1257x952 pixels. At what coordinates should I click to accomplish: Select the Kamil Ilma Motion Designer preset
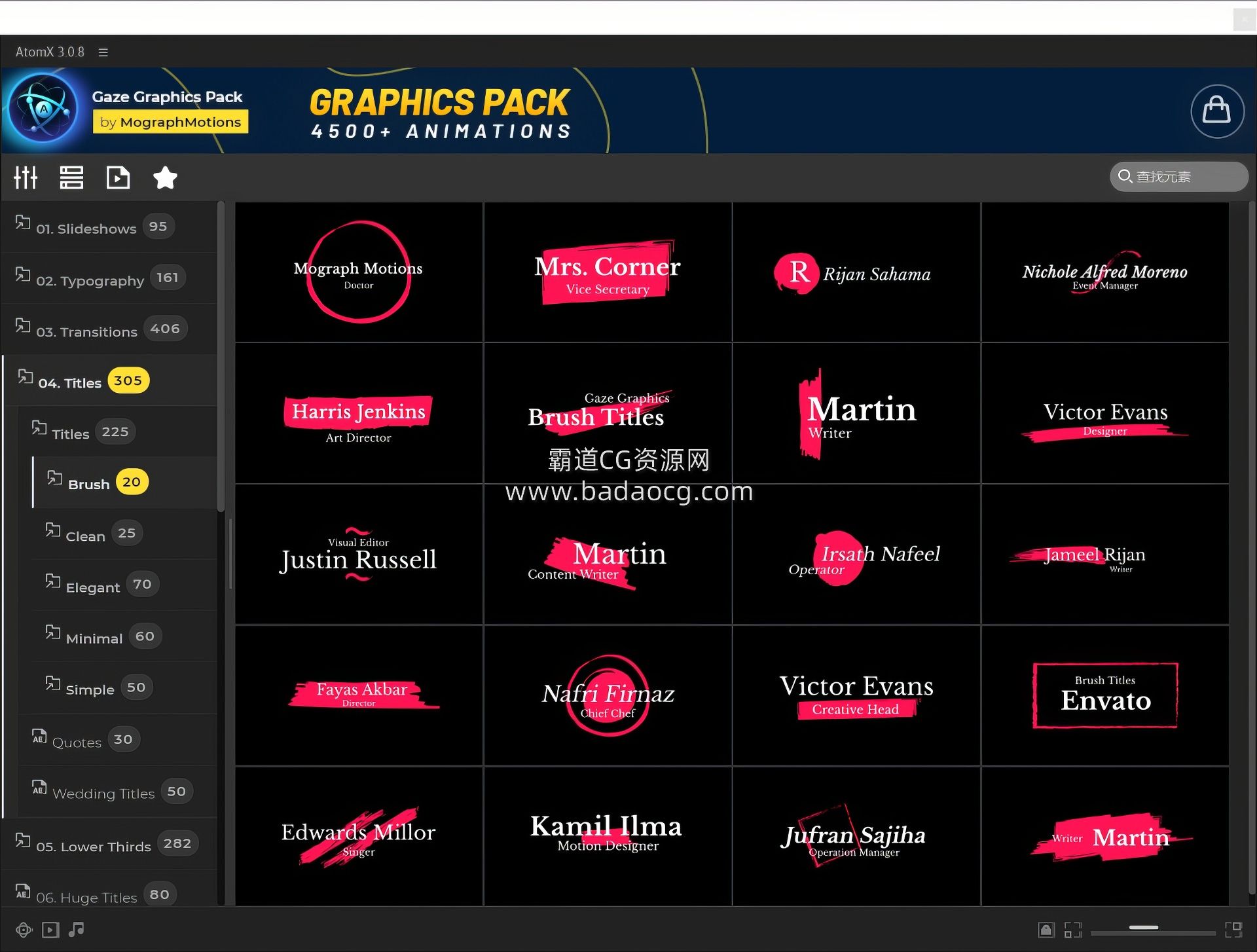[608, 837]
